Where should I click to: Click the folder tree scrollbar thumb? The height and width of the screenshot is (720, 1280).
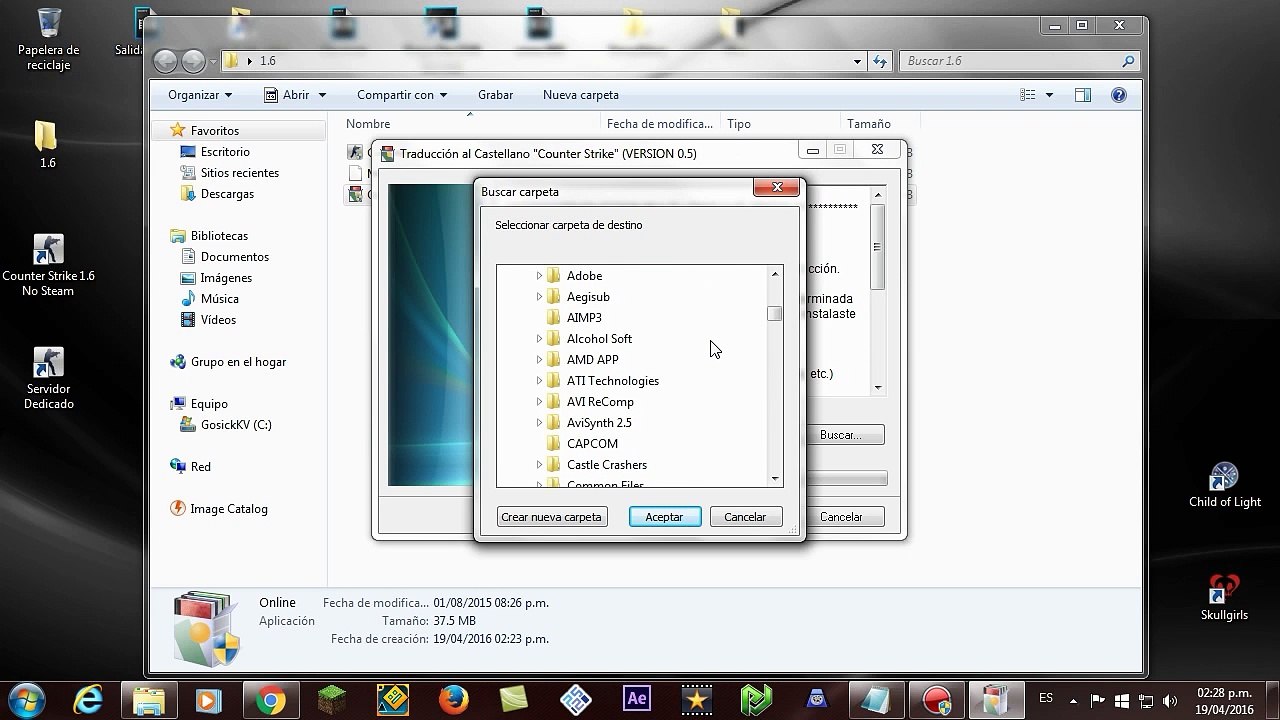click(775, 314)
